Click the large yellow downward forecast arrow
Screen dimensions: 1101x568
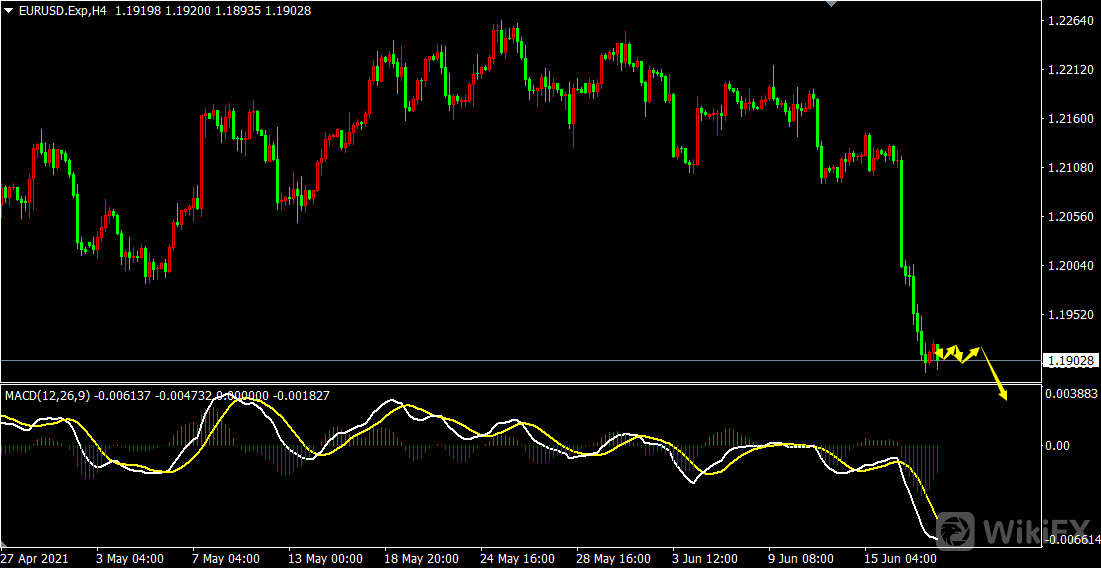(x=995, y=376)
